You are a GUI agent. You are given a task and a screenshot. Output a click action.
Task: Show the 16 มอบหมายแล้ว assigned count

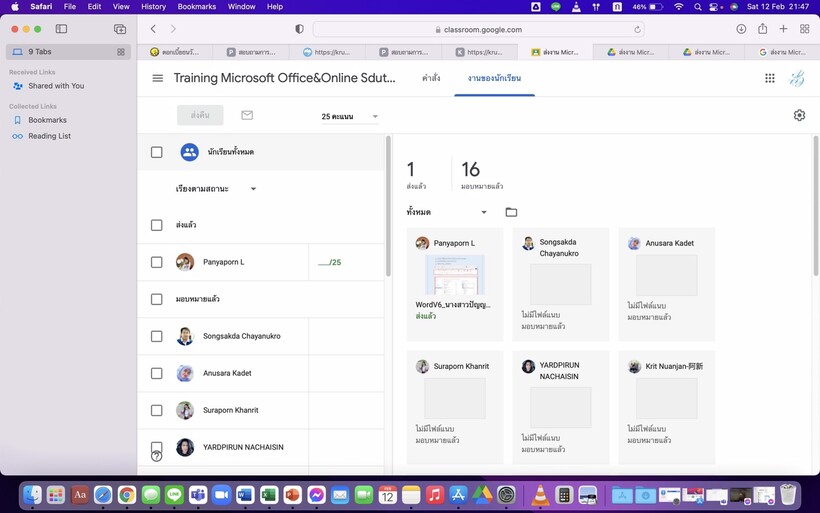[x=482, y=175]
